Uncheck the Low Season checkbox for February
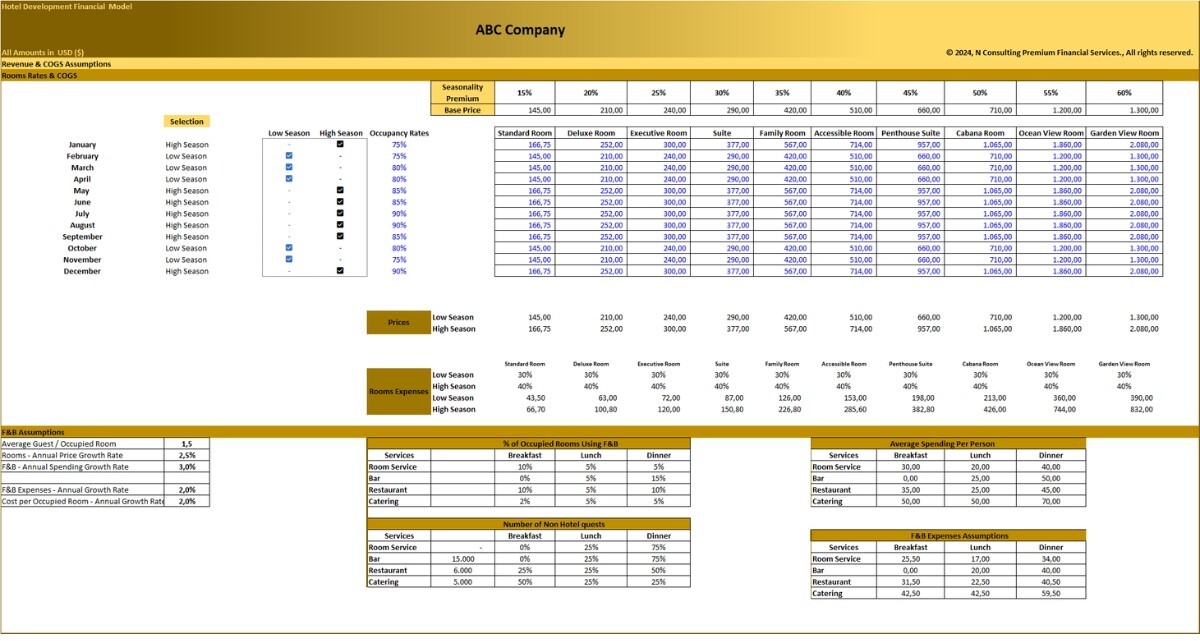 tap(289, 156)
